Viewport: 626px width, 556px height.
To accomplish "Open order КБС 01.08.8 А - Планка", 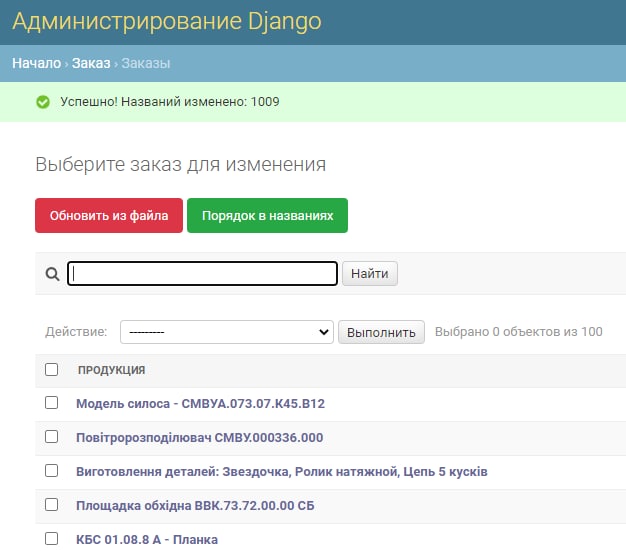I will 147,539.
